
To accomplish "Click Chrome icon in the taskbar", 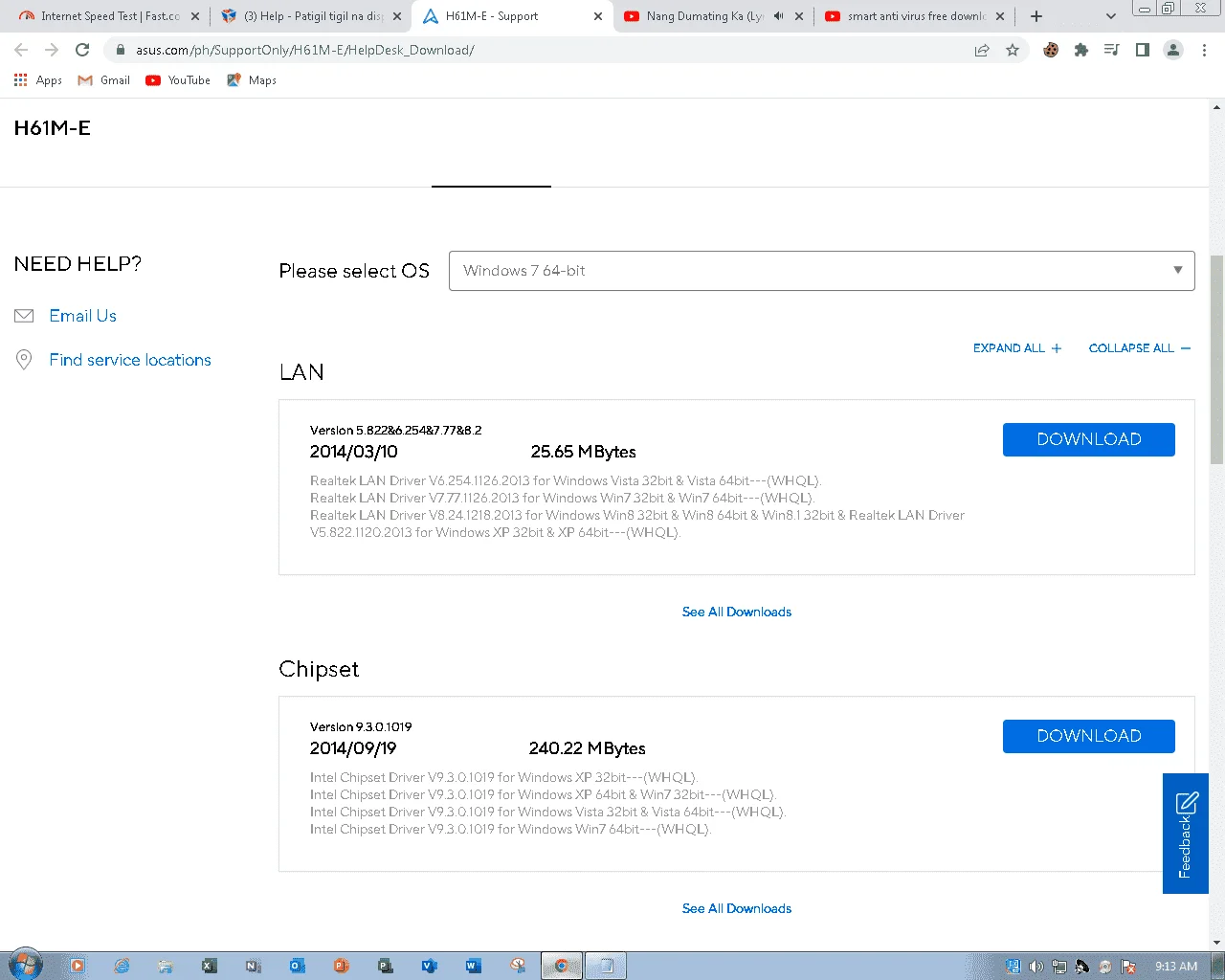I will click(562, 966).
